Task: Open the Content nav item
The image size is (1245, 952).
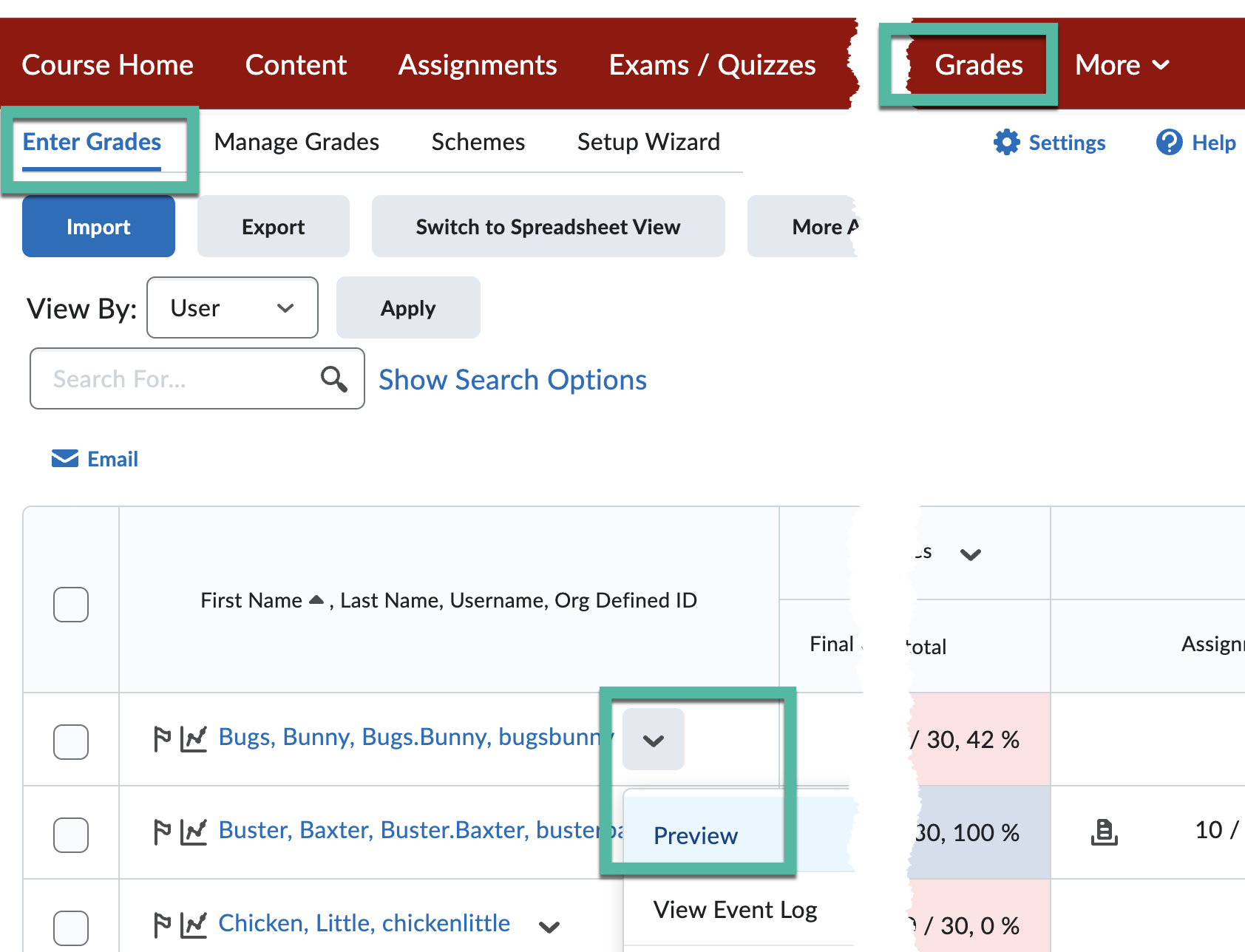Action: click(296, 65)
